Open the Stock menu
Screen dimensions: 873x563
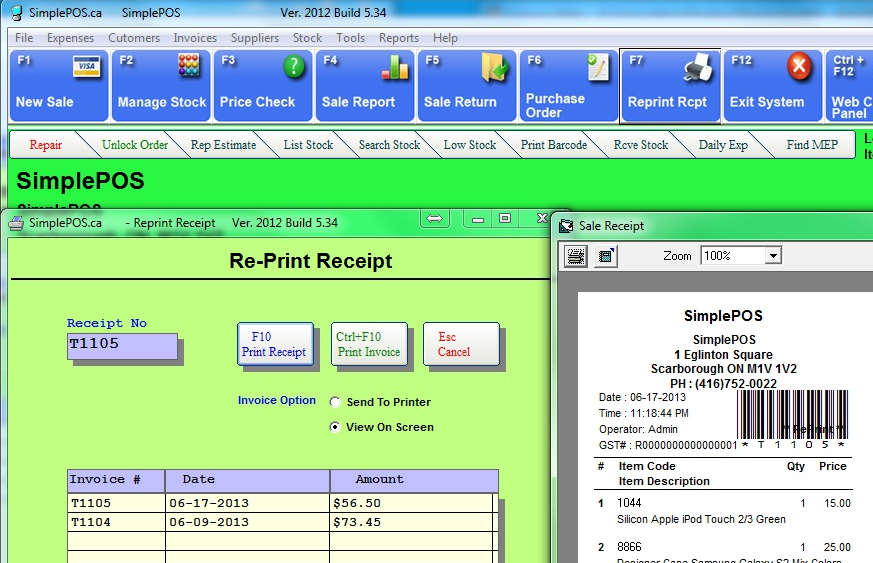307,38
